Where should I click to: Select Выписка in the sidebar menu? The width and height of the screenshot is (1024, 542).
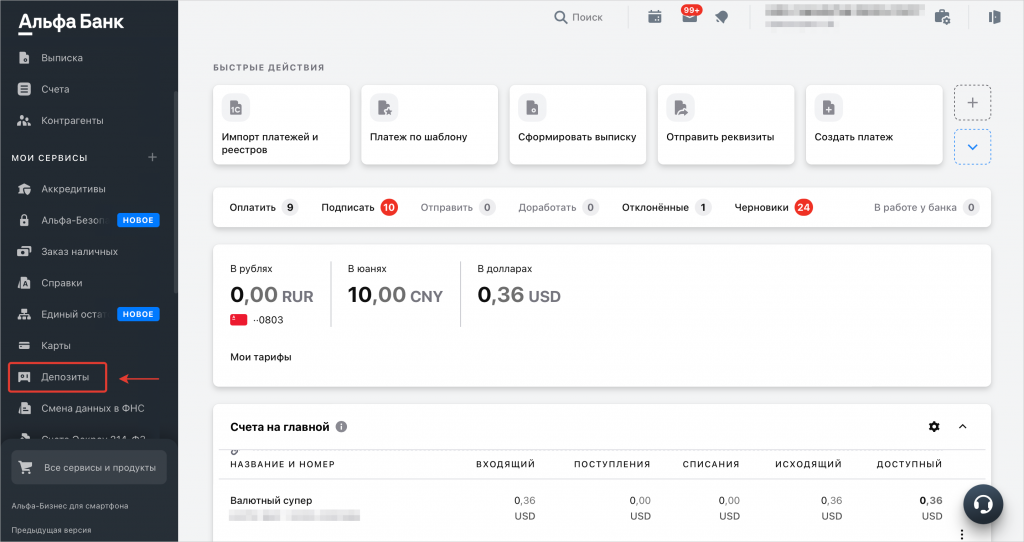pyautogui.click(x=62, y=58)
